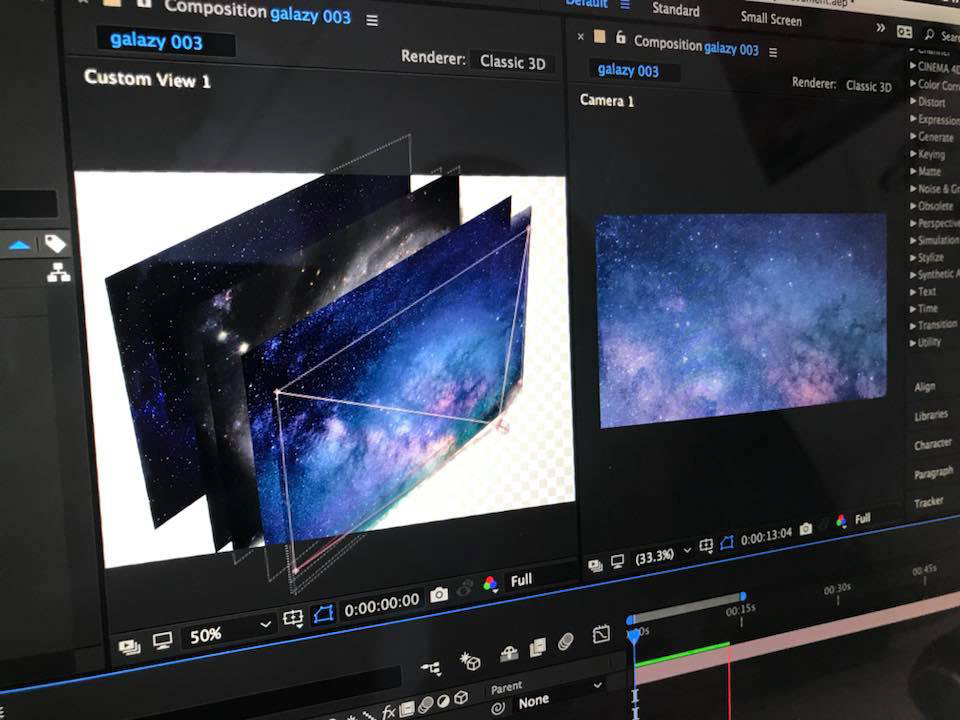
Task: Toggle mask and shape path visibility in Custom View 1
Action: 323,613
